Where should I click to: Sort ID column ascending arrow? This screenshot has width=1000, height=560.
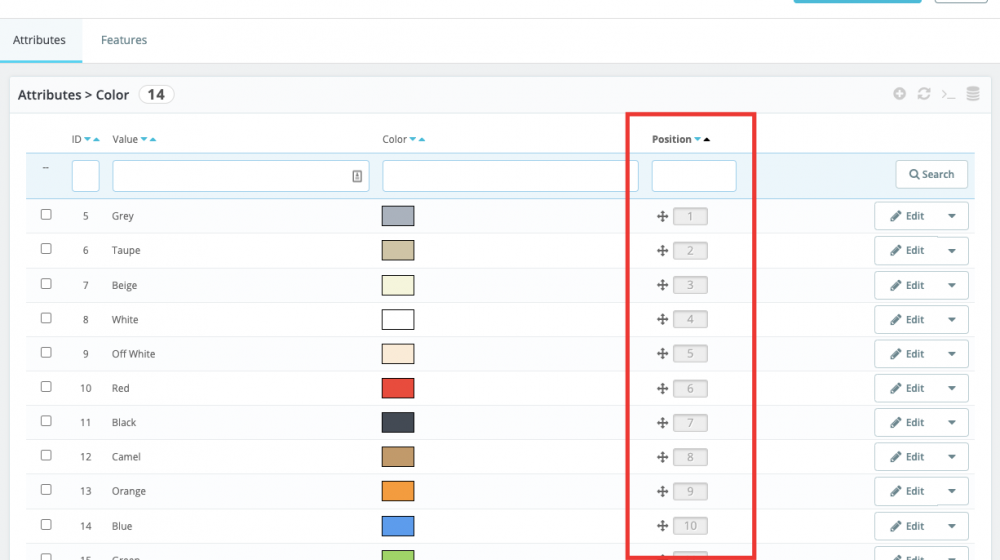coord(96,139)
